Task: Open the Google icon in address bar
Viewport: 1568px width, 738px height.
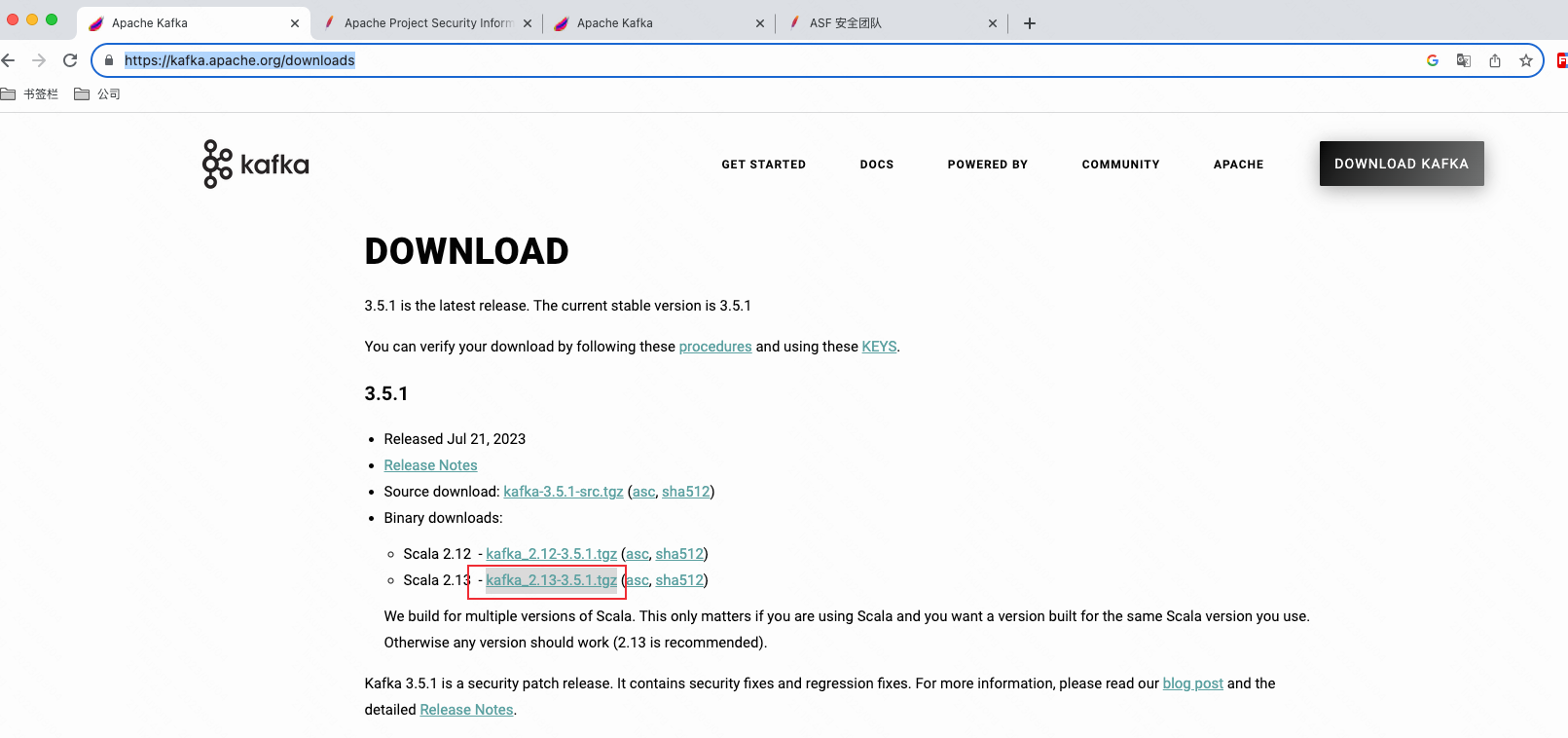Action: click(x=1433, y=60)
